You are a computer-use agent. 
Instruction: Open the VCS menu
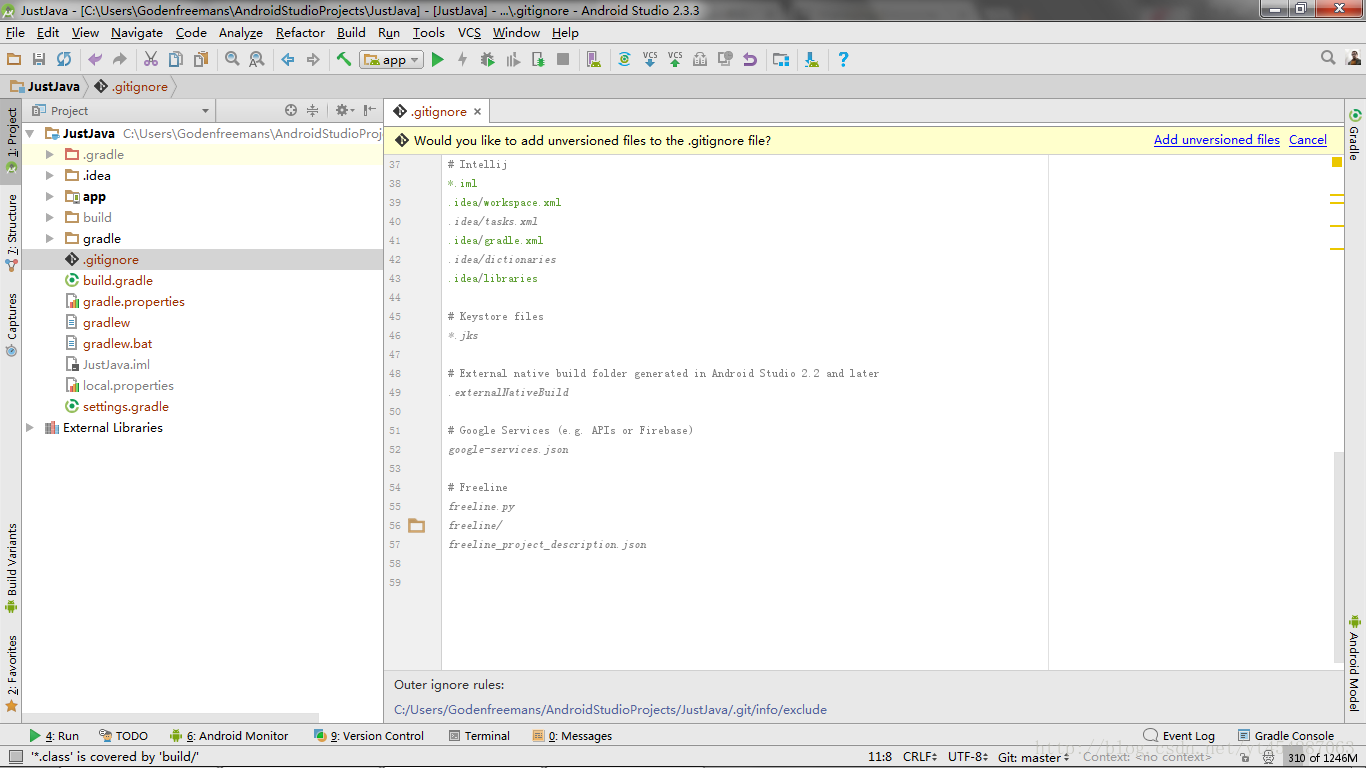(469, 32)
